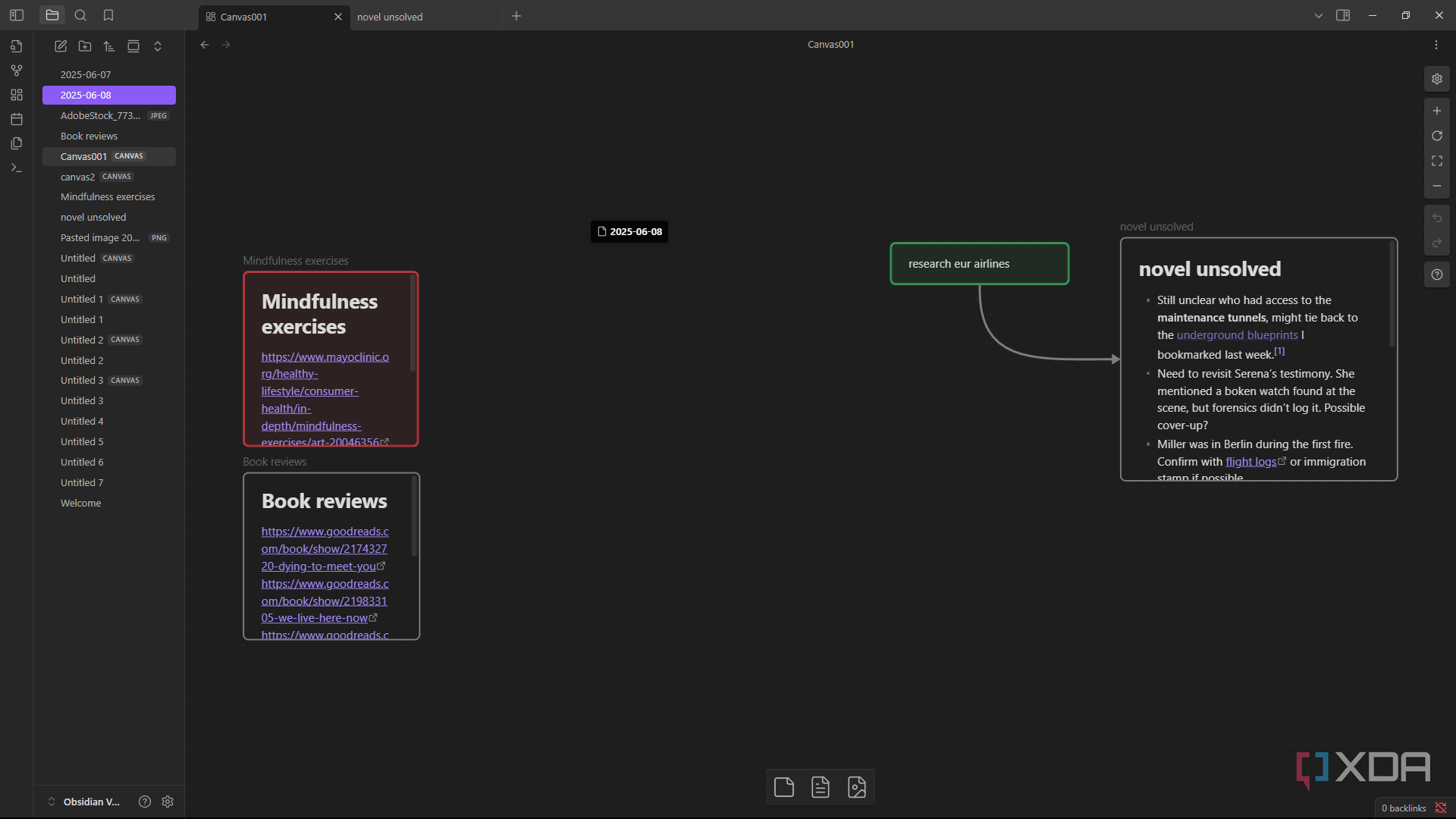Click the 0 backlinks status item
This screenshot has height=819, width=1456.
(x=1404, y=808)
